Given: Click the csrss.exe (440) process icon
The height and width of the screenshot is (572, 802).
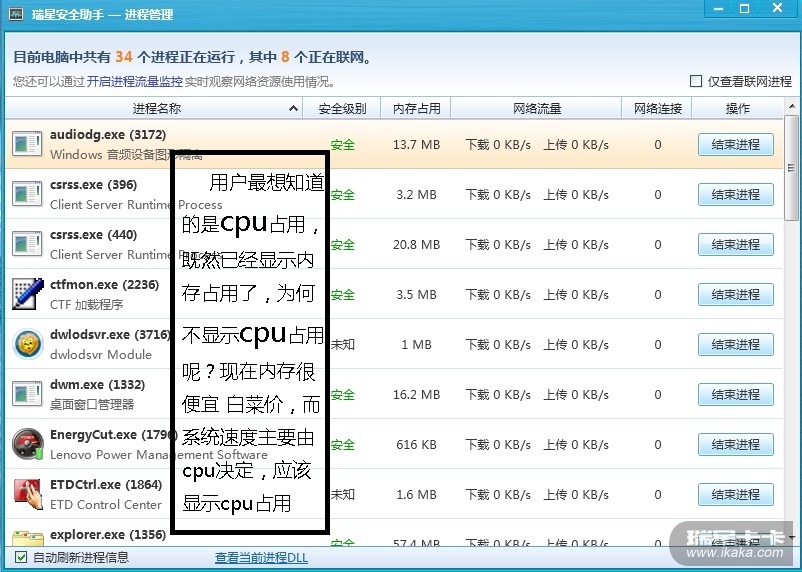Looking at the screenshot, I should [x=27, y=245].
